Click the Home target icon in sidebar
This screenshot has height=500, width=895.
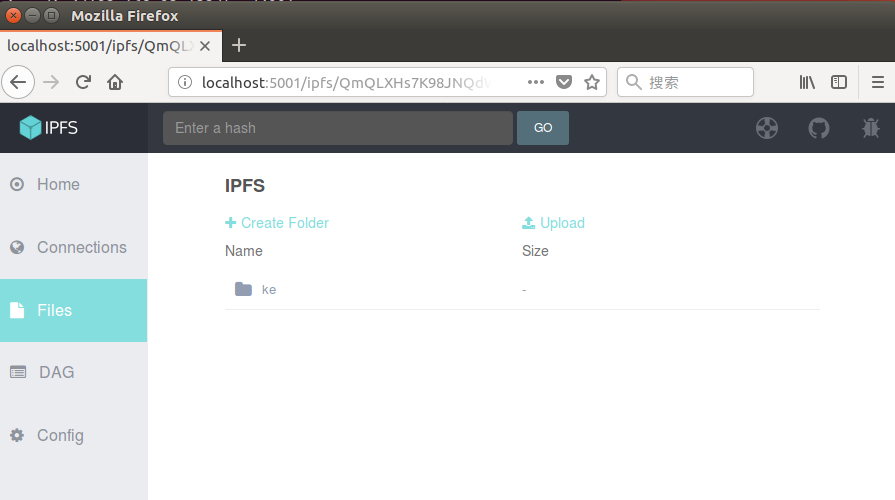[x=17, y=184]
